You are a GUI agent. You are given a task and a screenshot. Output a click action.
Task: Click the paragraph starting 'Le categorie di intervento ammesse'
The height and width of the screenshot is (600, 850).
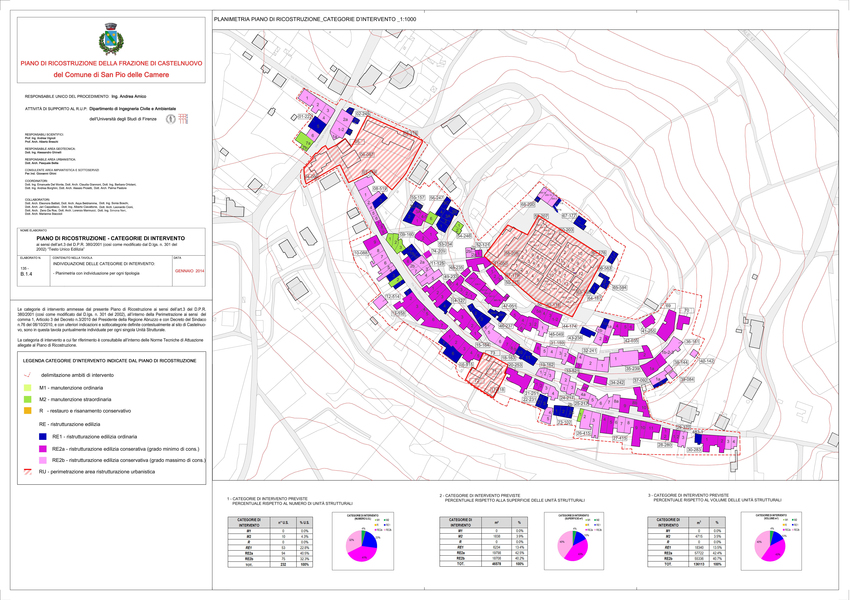(x=111, y=319)
